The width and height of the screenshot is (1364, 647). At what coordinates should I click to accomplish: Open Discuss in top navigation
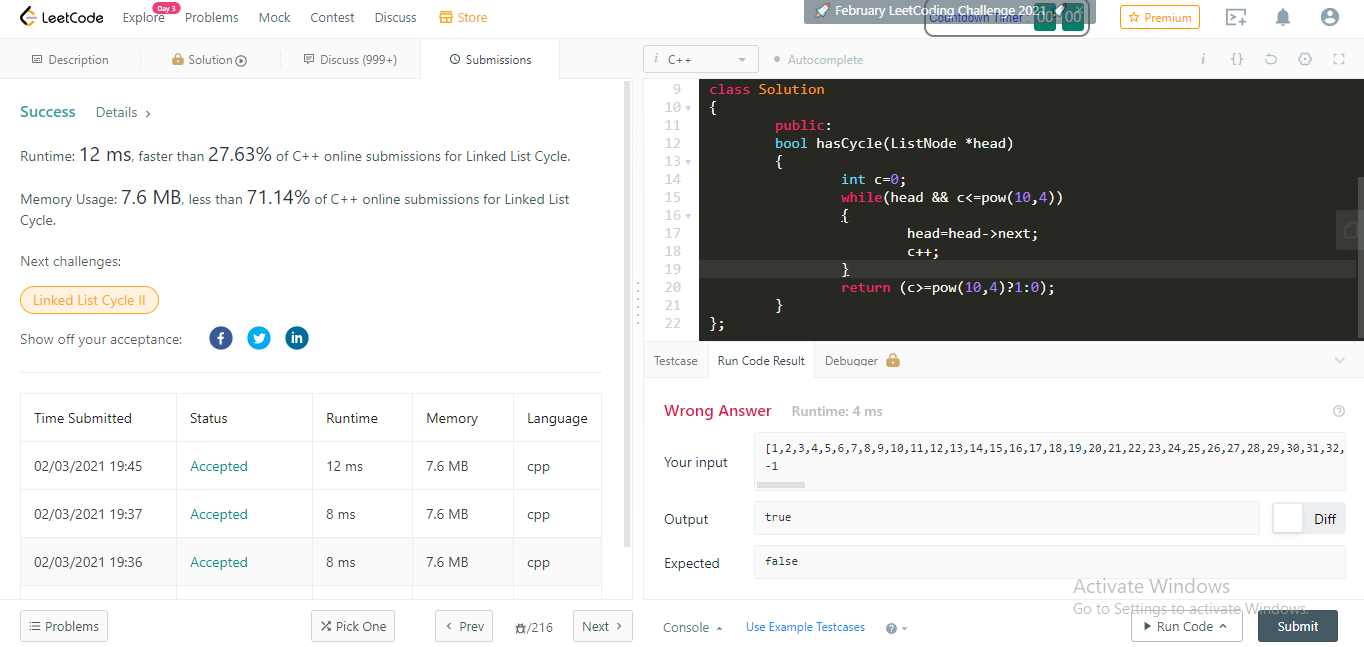(395, 17)
